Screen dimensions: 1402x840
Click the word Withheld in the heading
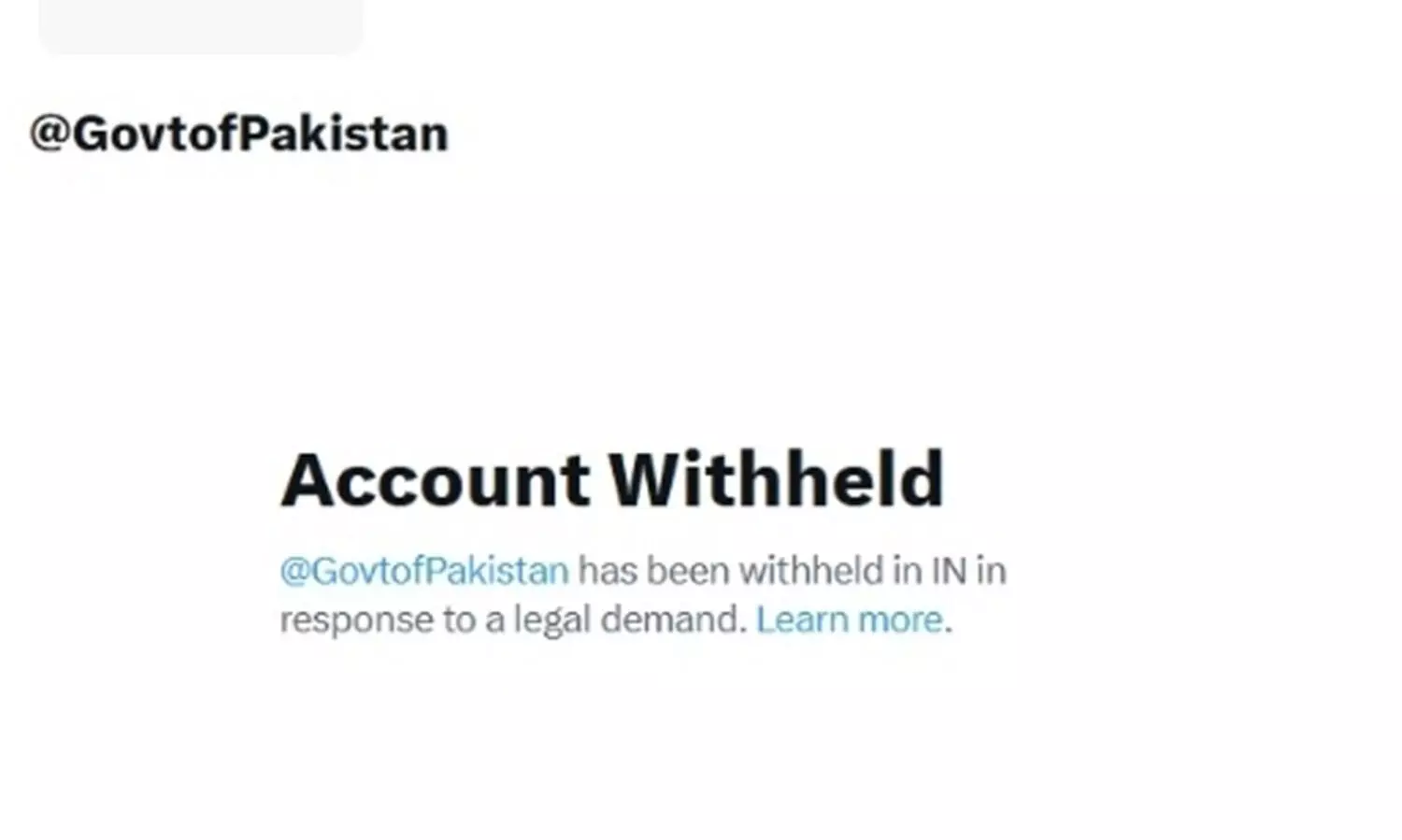pos(777,479)
